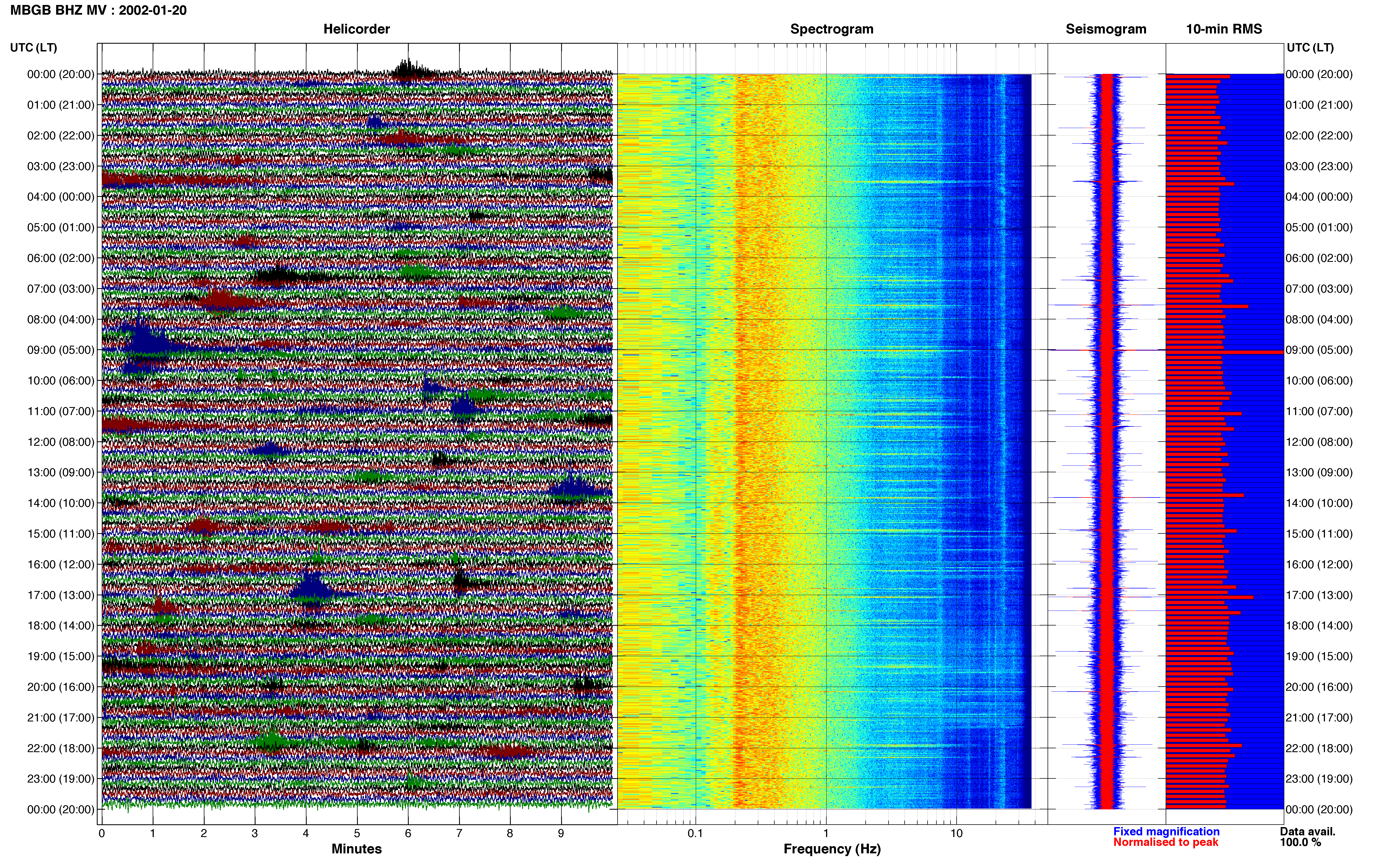Click "23:00 (19:00)" on the helicorder time axis

(61, 779)
